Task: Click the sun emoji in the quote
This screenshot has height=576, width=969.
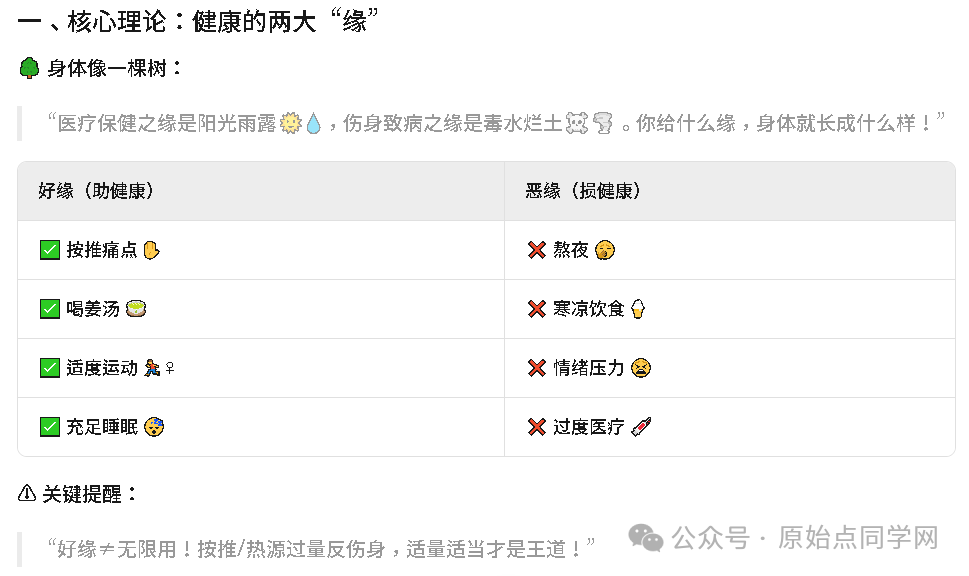Action: click(x=291, y=124)
